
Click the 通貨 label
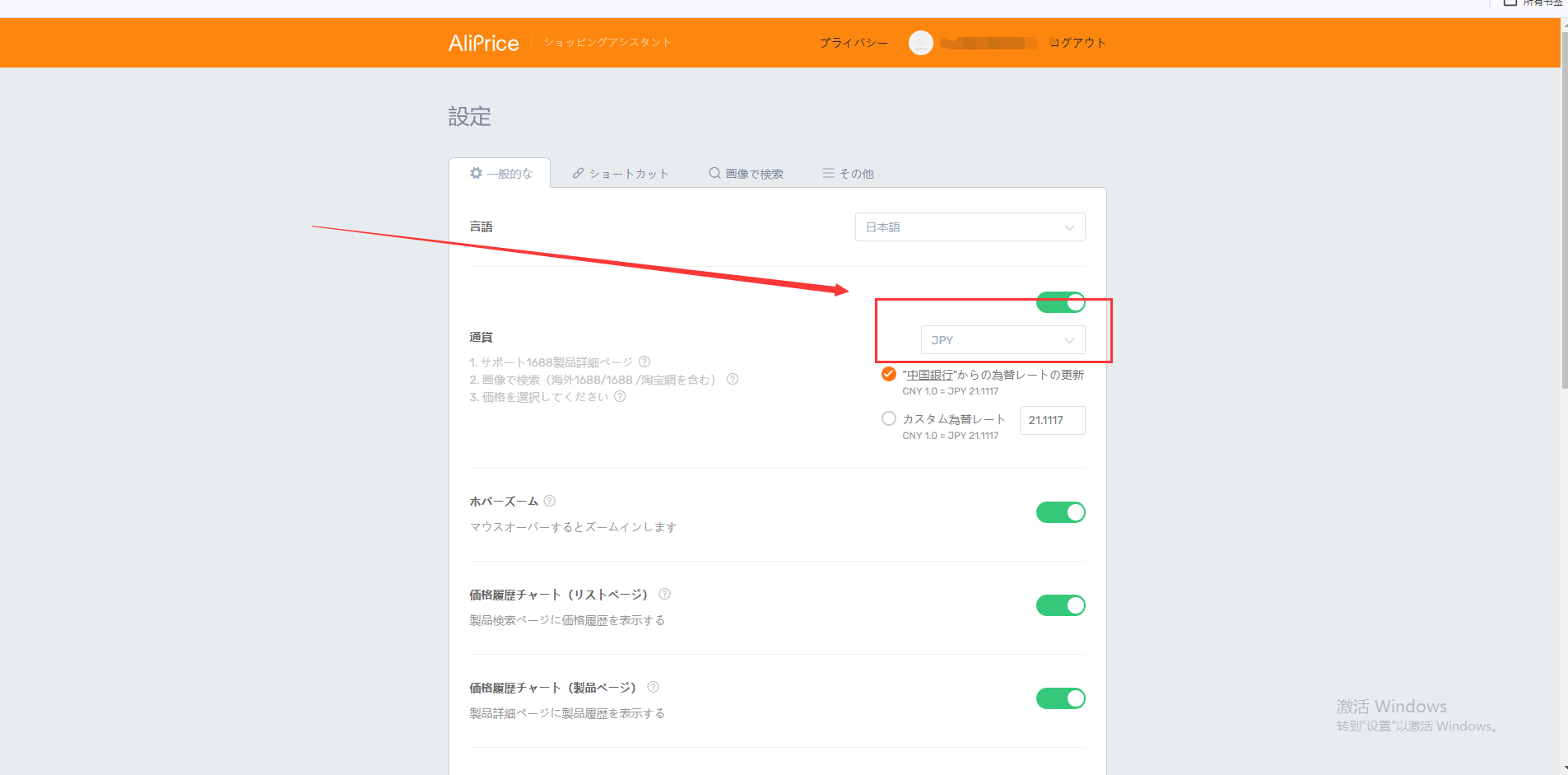(481, 337)
